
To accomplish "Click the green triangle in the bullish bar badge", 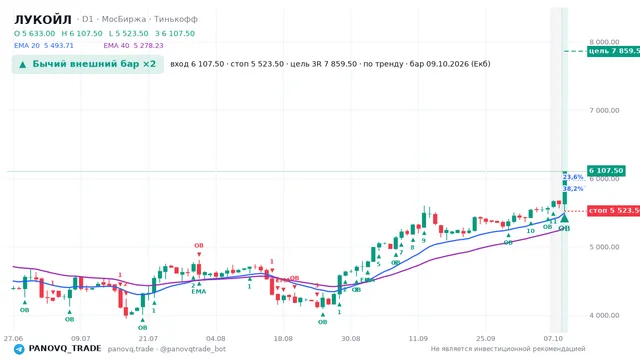I will (23, 64).
